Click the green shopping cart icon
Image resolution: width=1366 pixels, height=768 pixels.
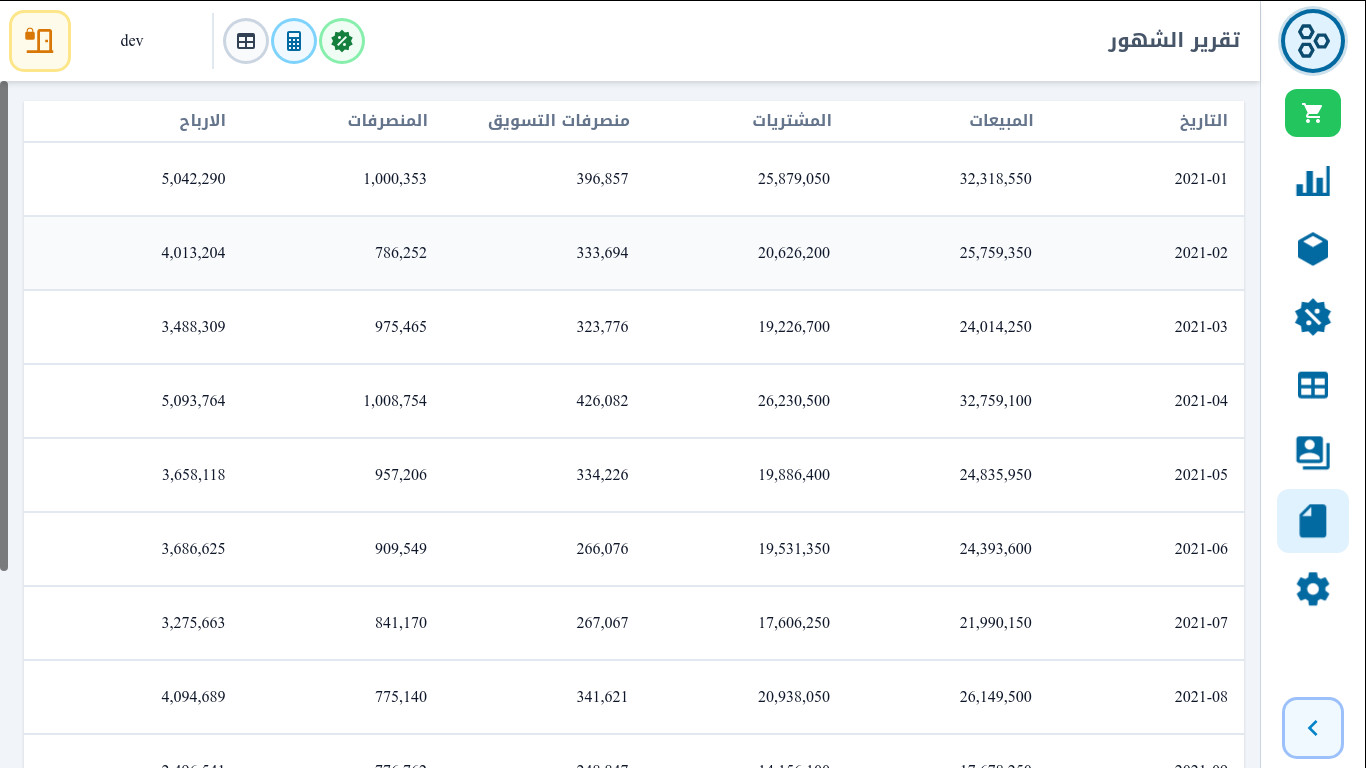tap(1312, 113)
